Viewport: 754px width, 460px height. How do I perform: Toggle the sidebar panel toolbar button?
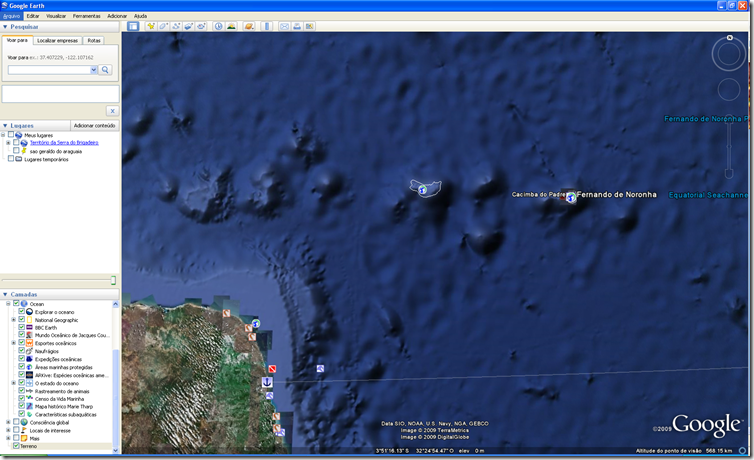click(x=133, y=26)
